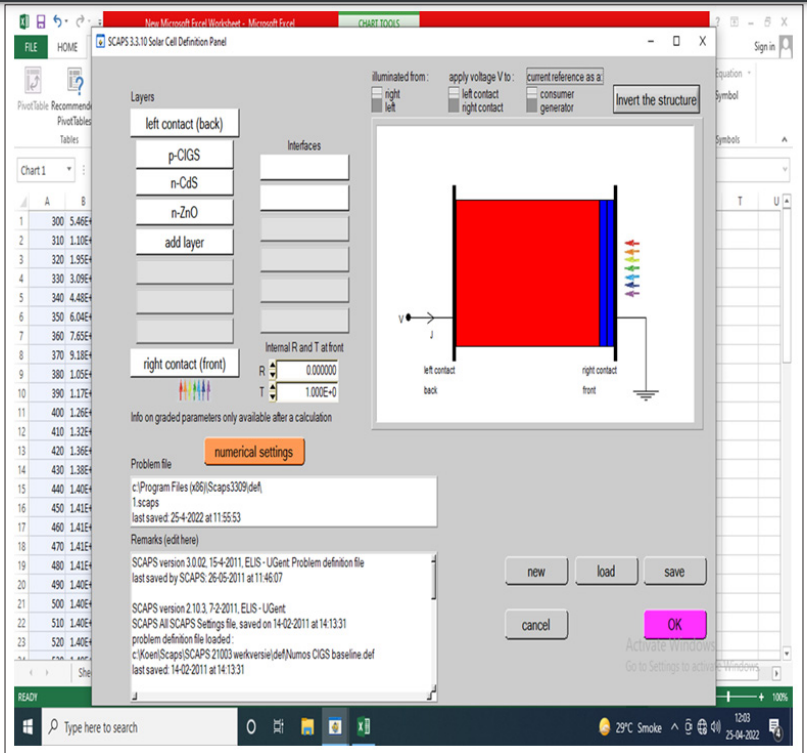Viewport: 807px width, 753px height.
Task: Click the Undo arrow in Excel title bar
Action: tap(58, 21)
